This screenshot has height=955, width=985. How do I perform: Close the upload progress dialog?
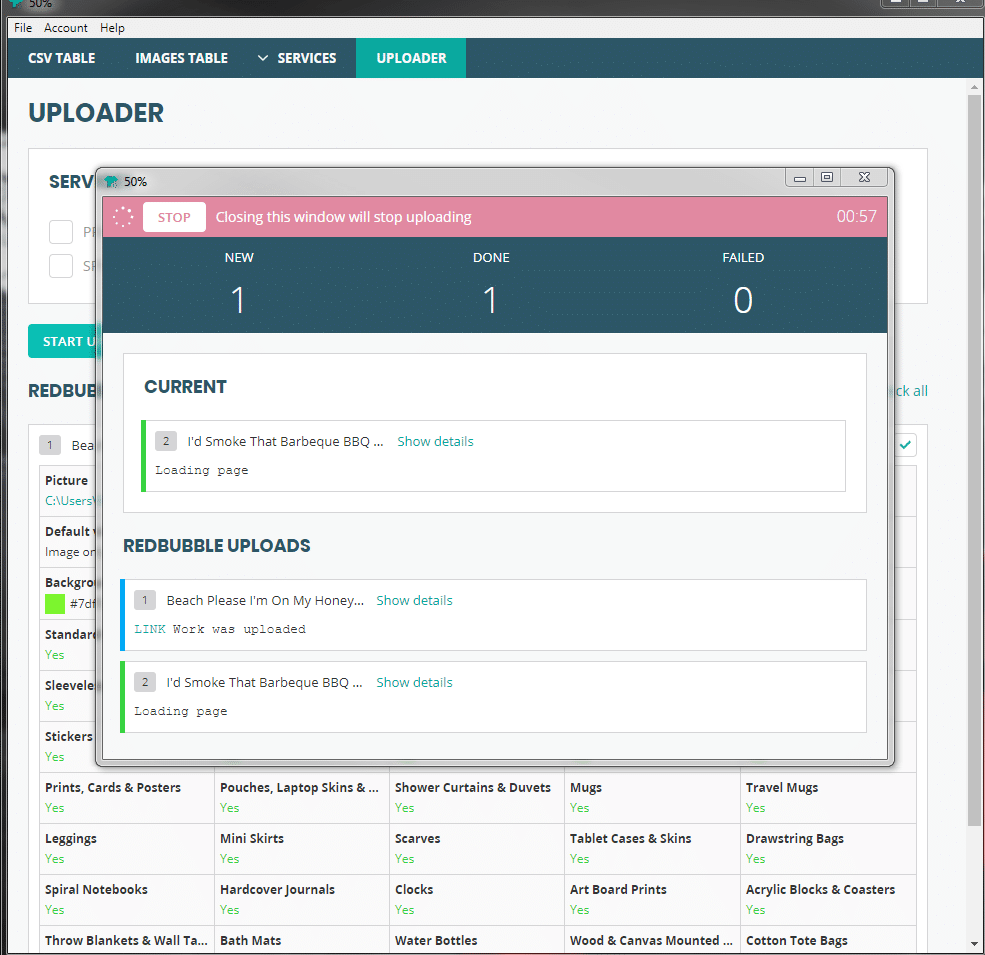(864, 178)
